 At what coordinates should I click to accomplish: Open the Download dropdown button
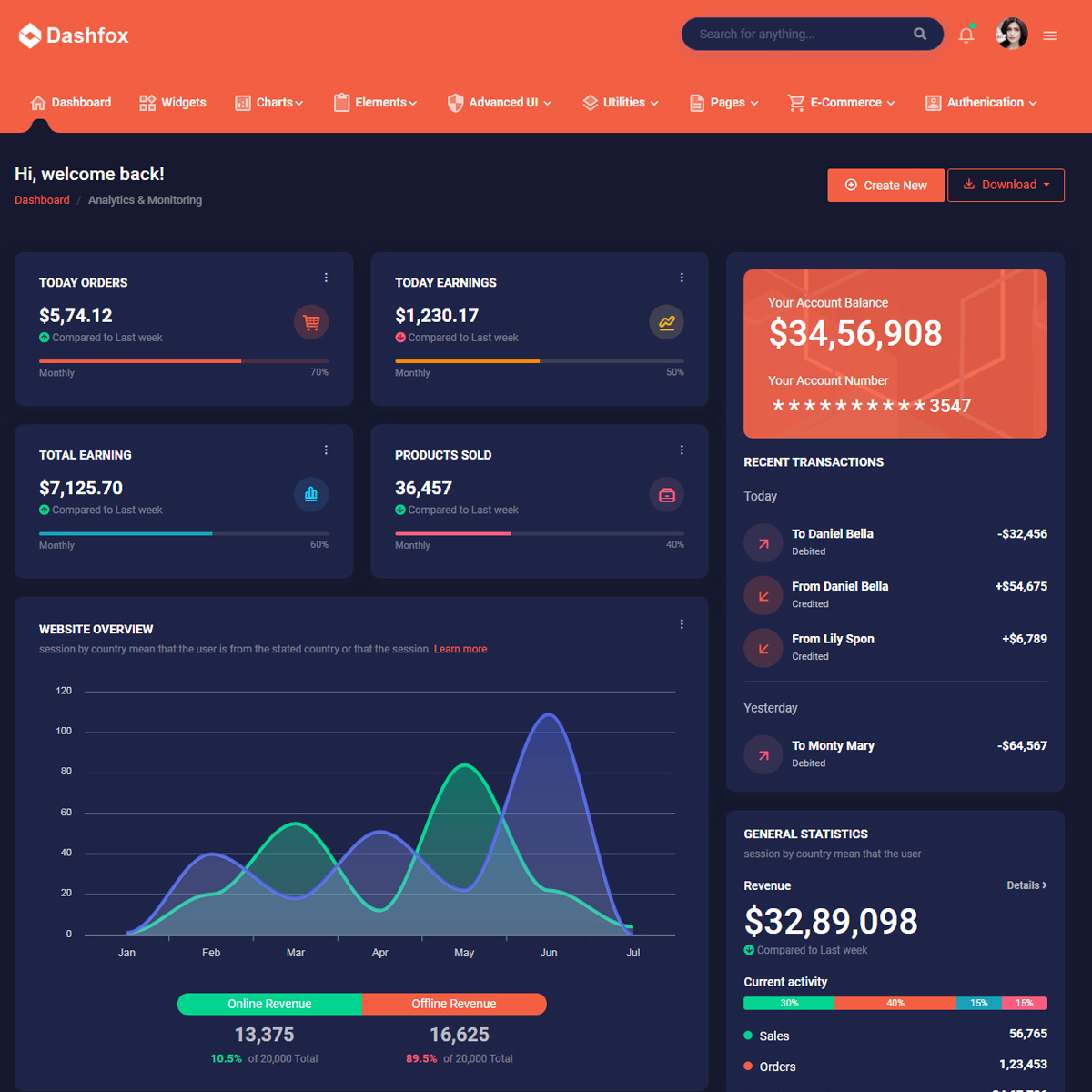1006,185
